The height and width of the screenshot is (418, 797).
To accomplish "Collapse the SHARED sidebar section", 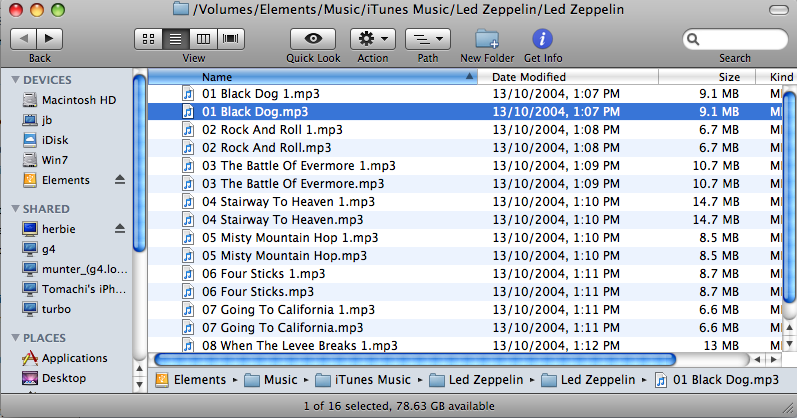I will [x=15, y=209].
